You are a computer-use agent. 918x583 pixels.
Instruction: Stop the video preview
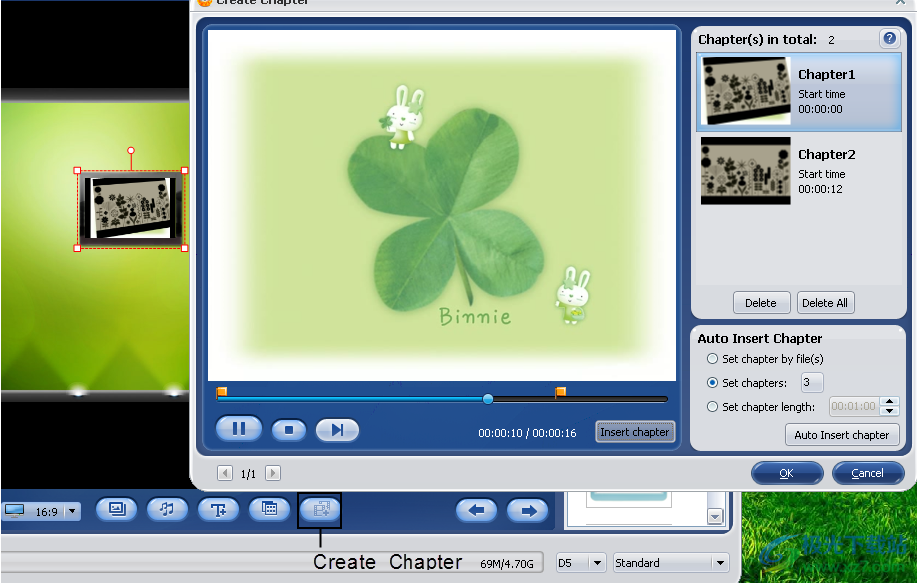[x=289, y=430]
